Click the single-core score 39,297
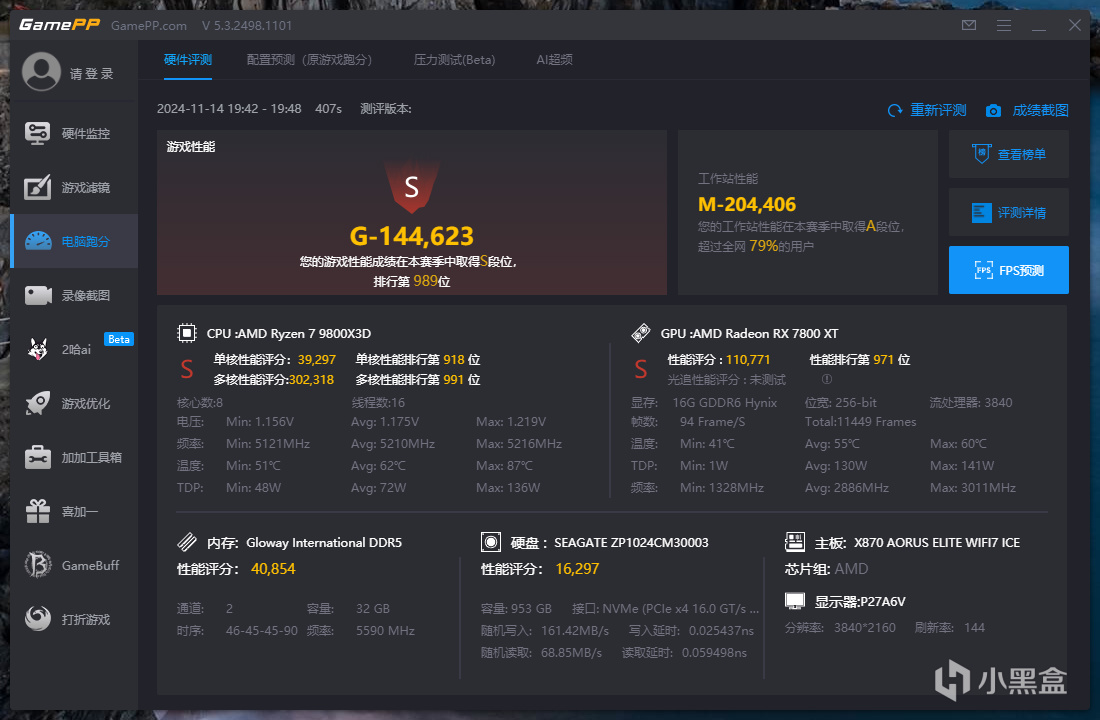 point(316,359)
